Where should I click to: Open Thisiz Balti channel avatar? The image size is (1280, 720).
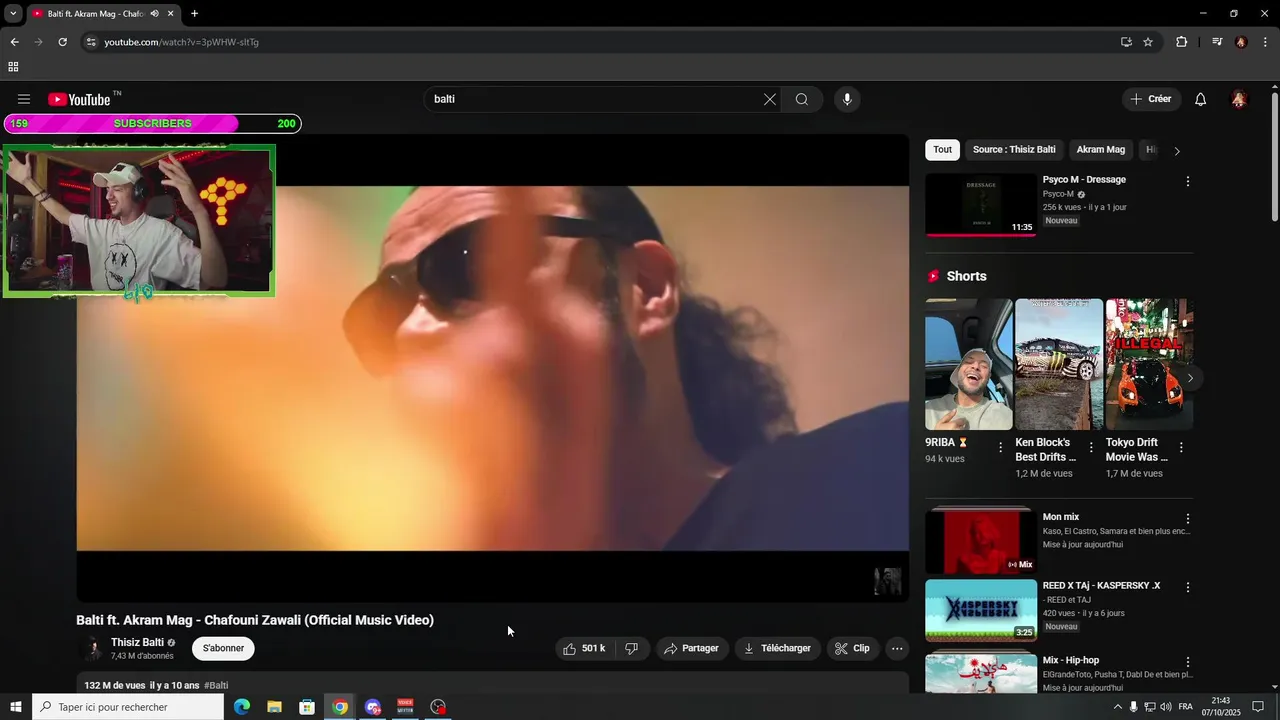click(91, 649)
